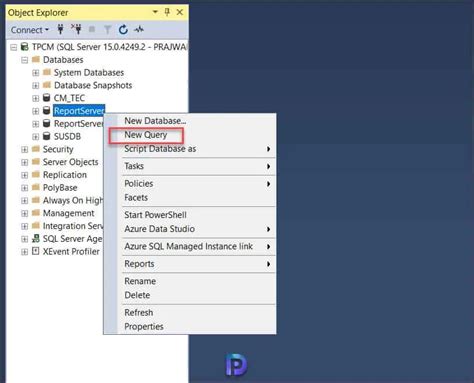Click the XEvent Profiler icon
Image resolution: width=474 pixels, height=383 pixels.
(x=36, y=251)
